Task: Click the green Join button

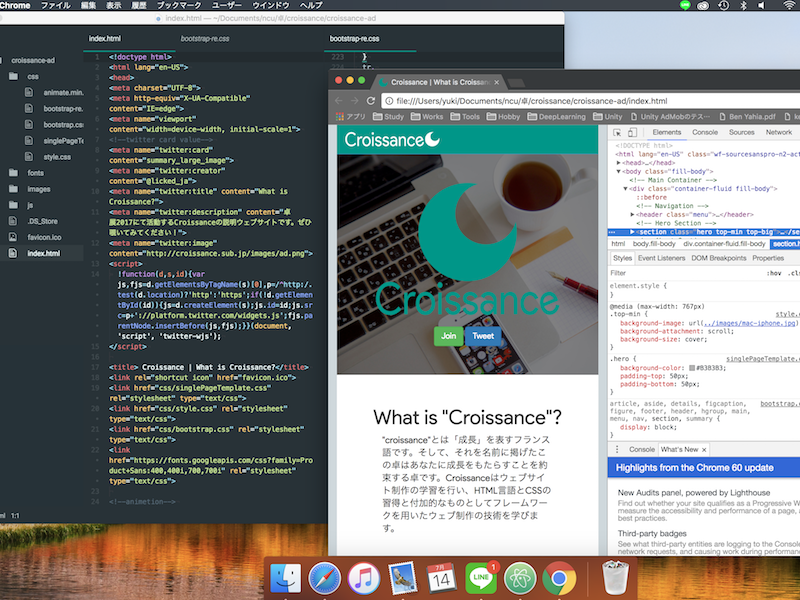Action: click(x=449, y=336)
